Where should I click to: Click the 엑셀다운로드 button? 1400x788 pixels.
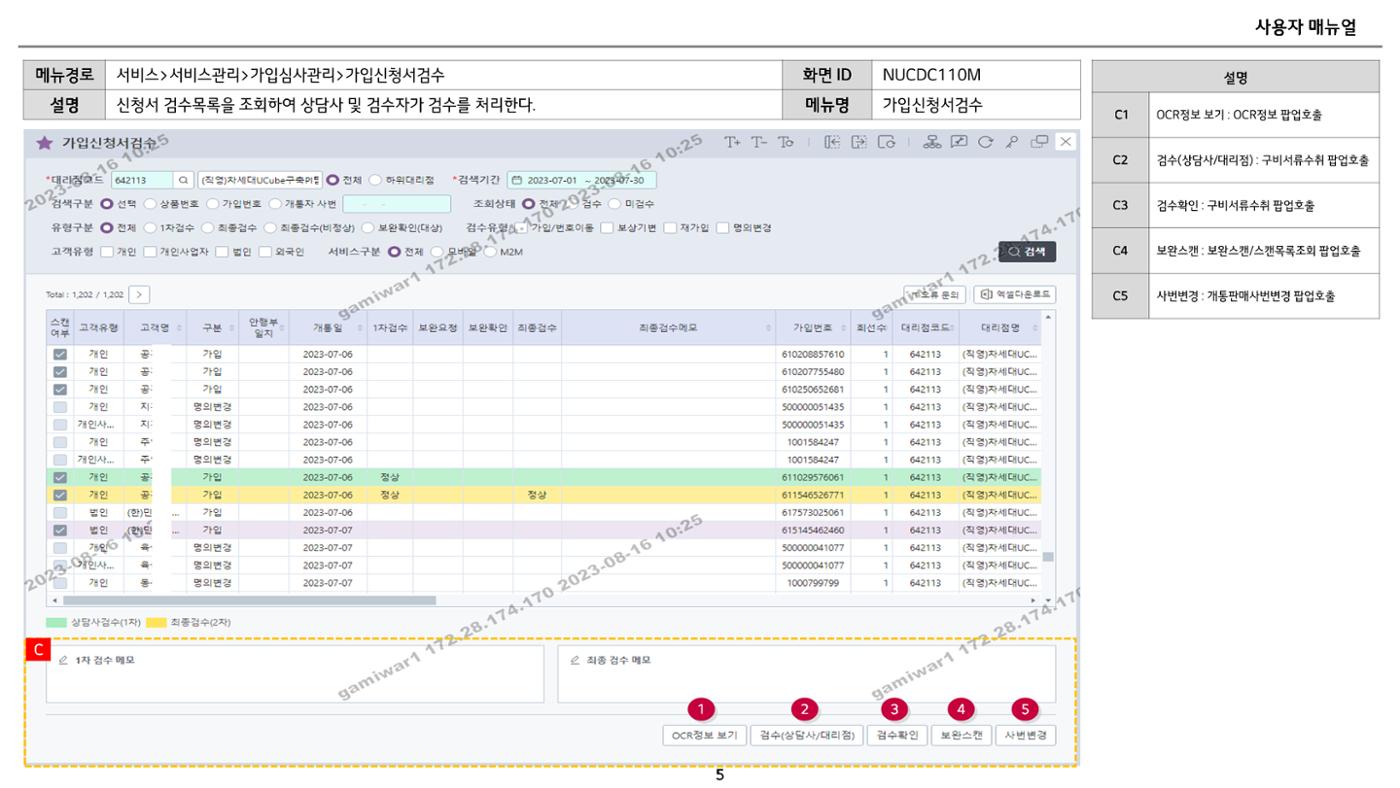[x=1015, y=294]
